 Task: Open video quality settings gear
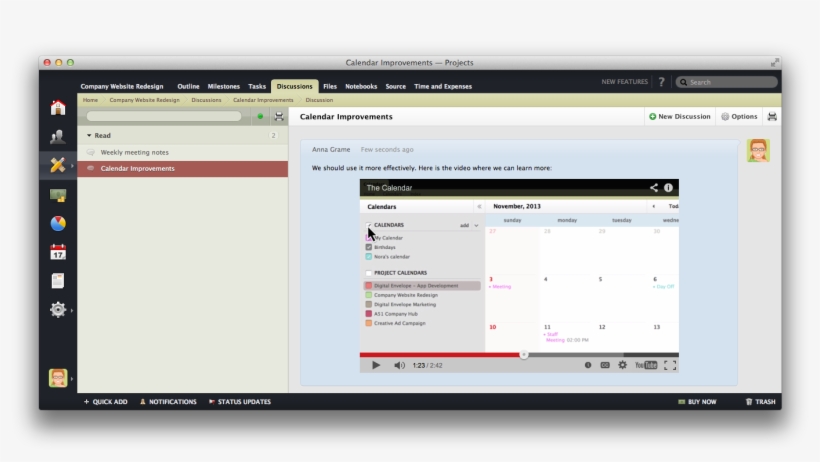(622, 365)
